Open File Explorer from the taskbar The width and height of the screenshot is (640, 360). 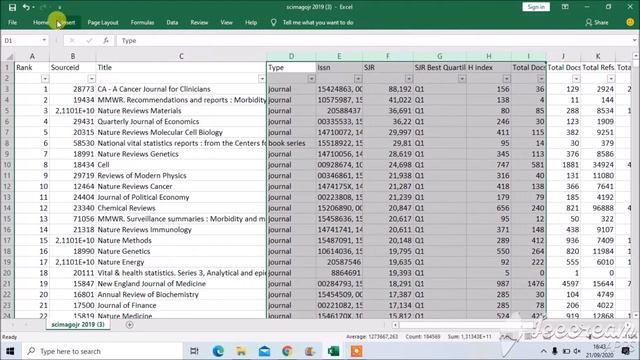(x=241, y=351)
